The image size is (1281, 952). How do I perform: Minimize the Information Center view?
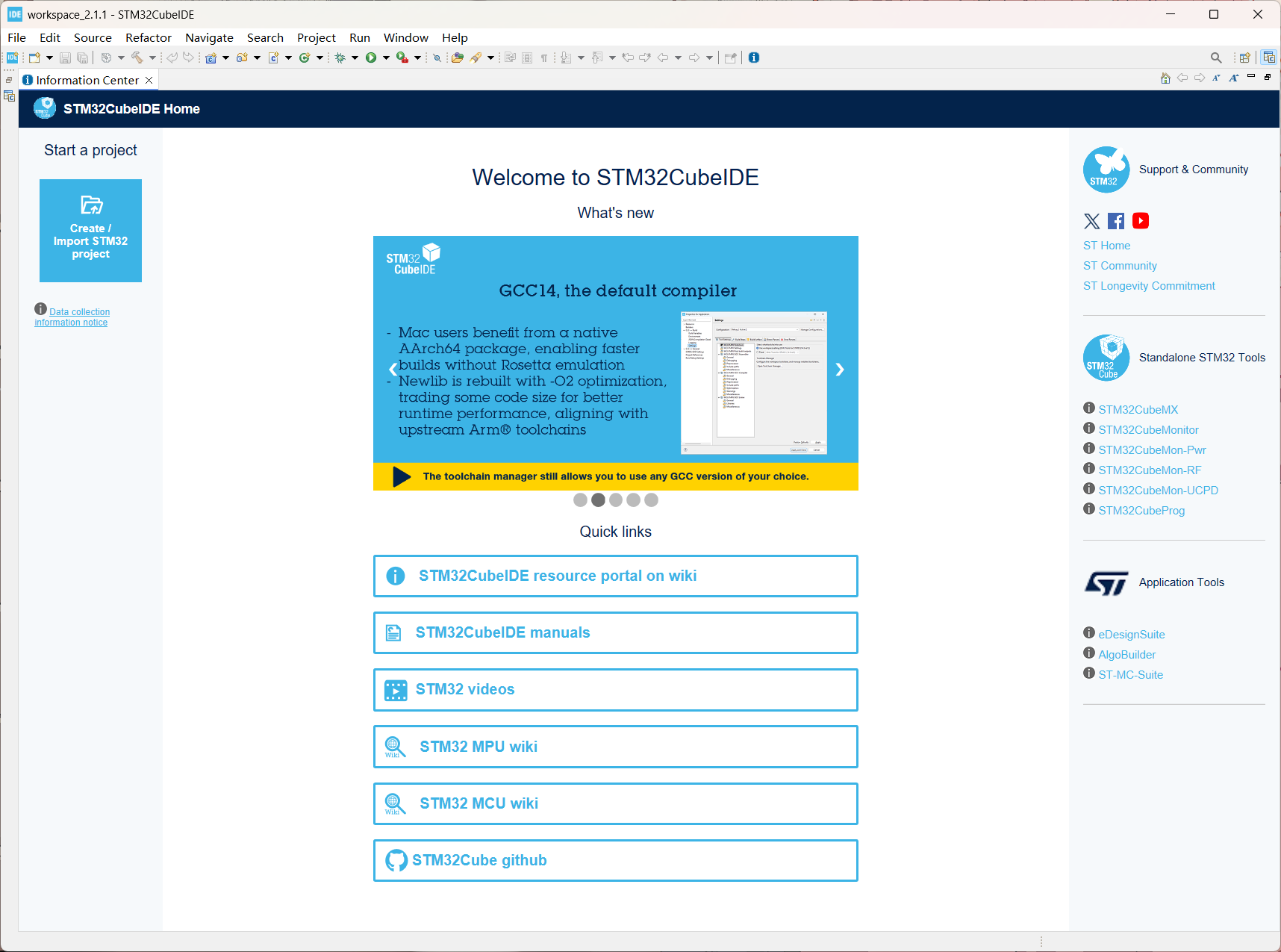click(1251, 76)
